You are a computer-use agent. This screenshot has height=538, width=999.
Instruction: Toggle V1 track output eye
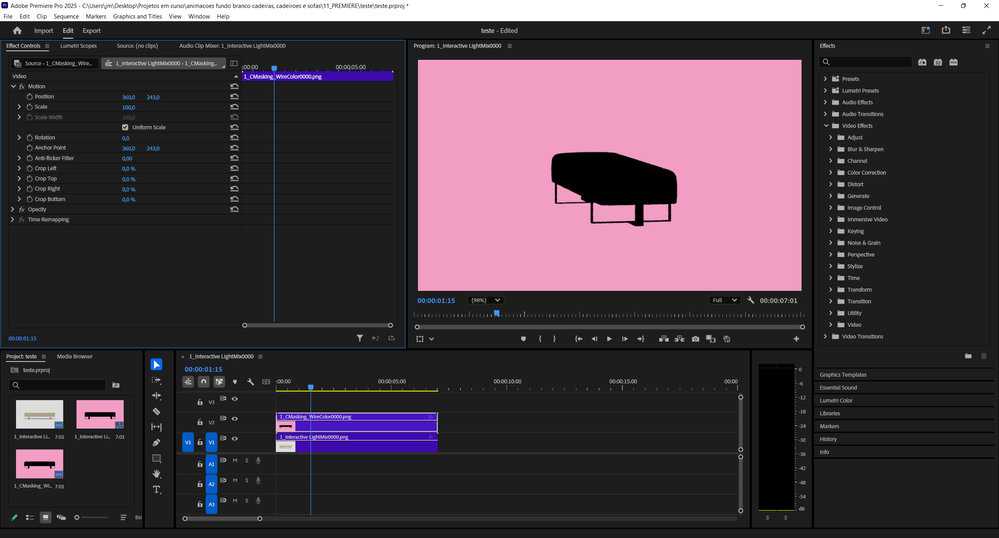click(x=234, y=439)
